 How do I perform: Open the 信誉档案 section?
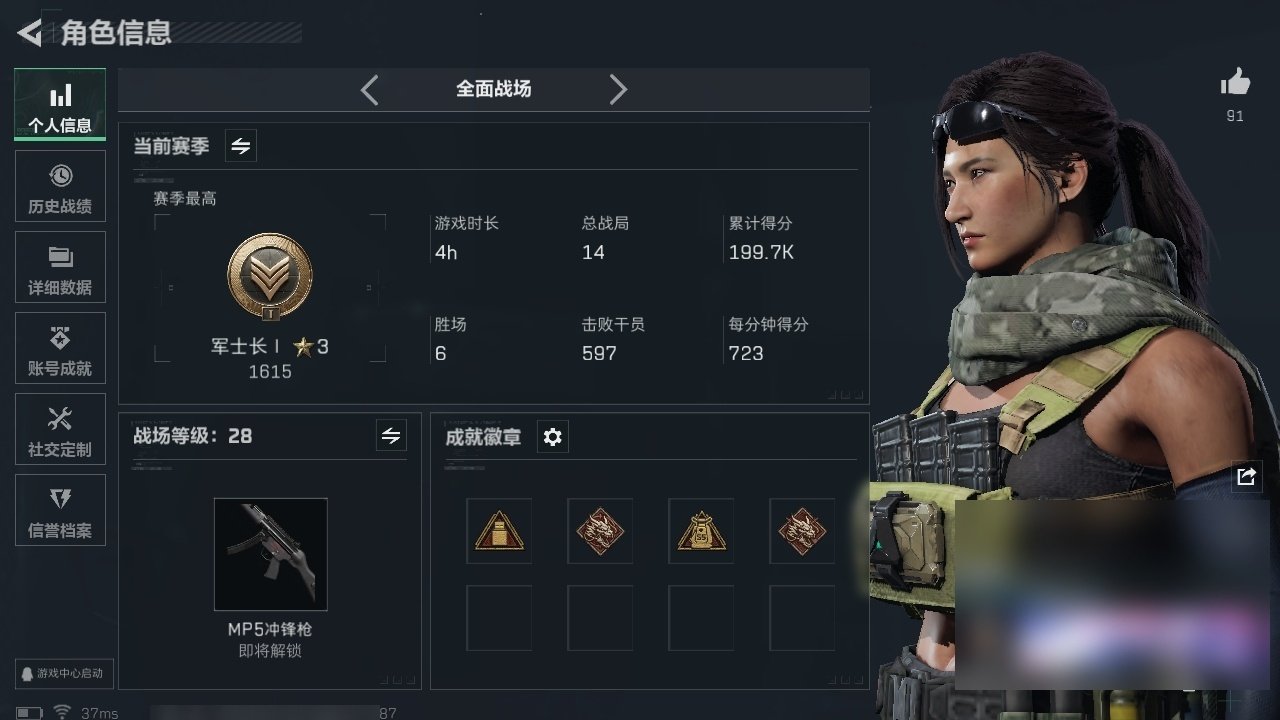[60, 510]
